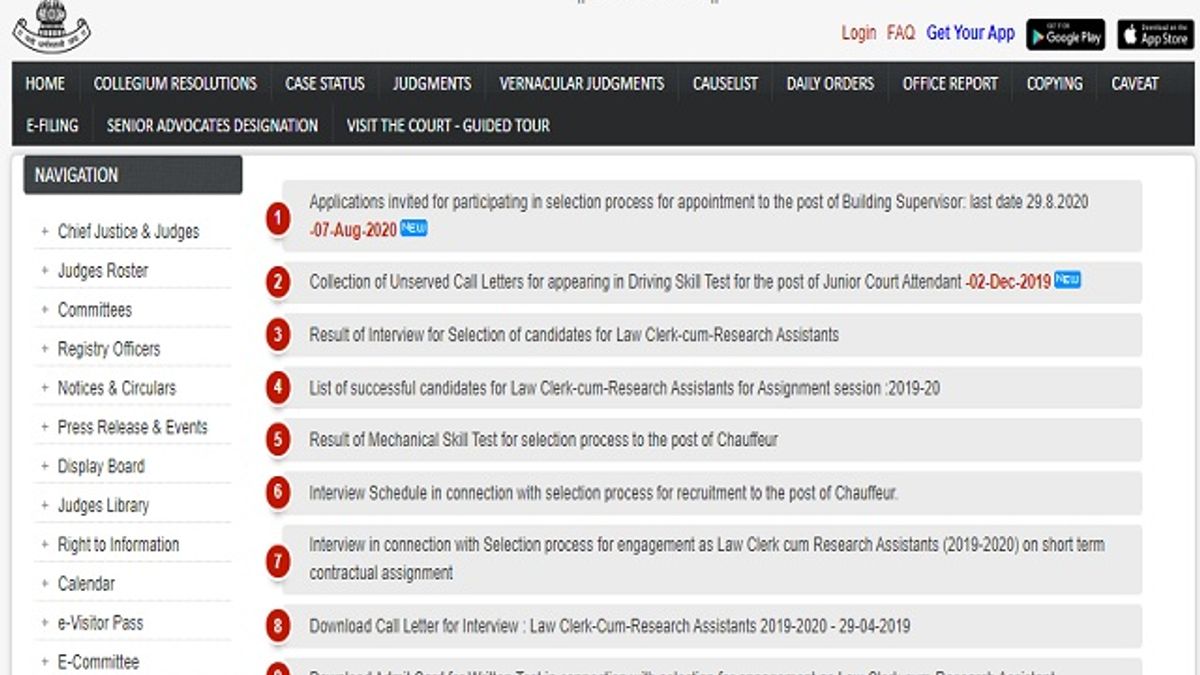
Task: Click red number 5 notice badge
Action: click(278, 440)
